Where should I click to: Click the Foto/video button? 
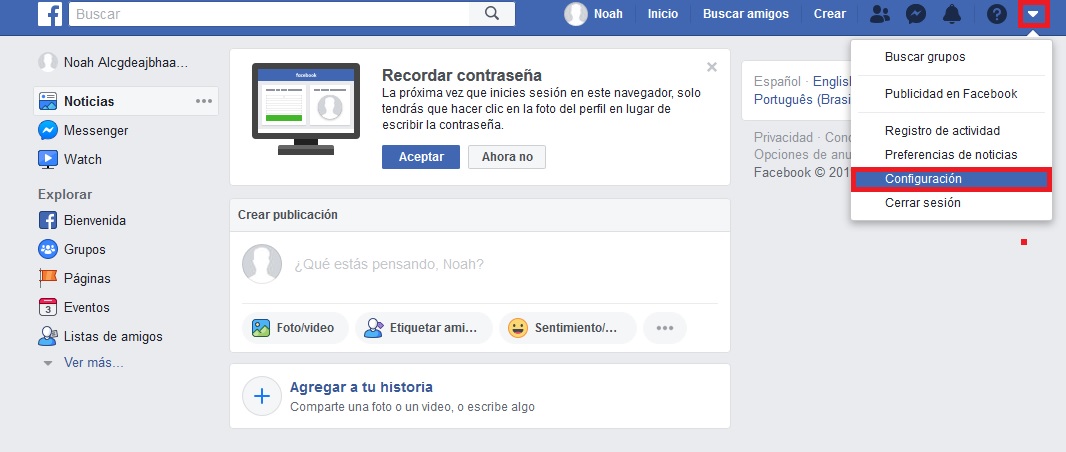[x=295, y=328]
